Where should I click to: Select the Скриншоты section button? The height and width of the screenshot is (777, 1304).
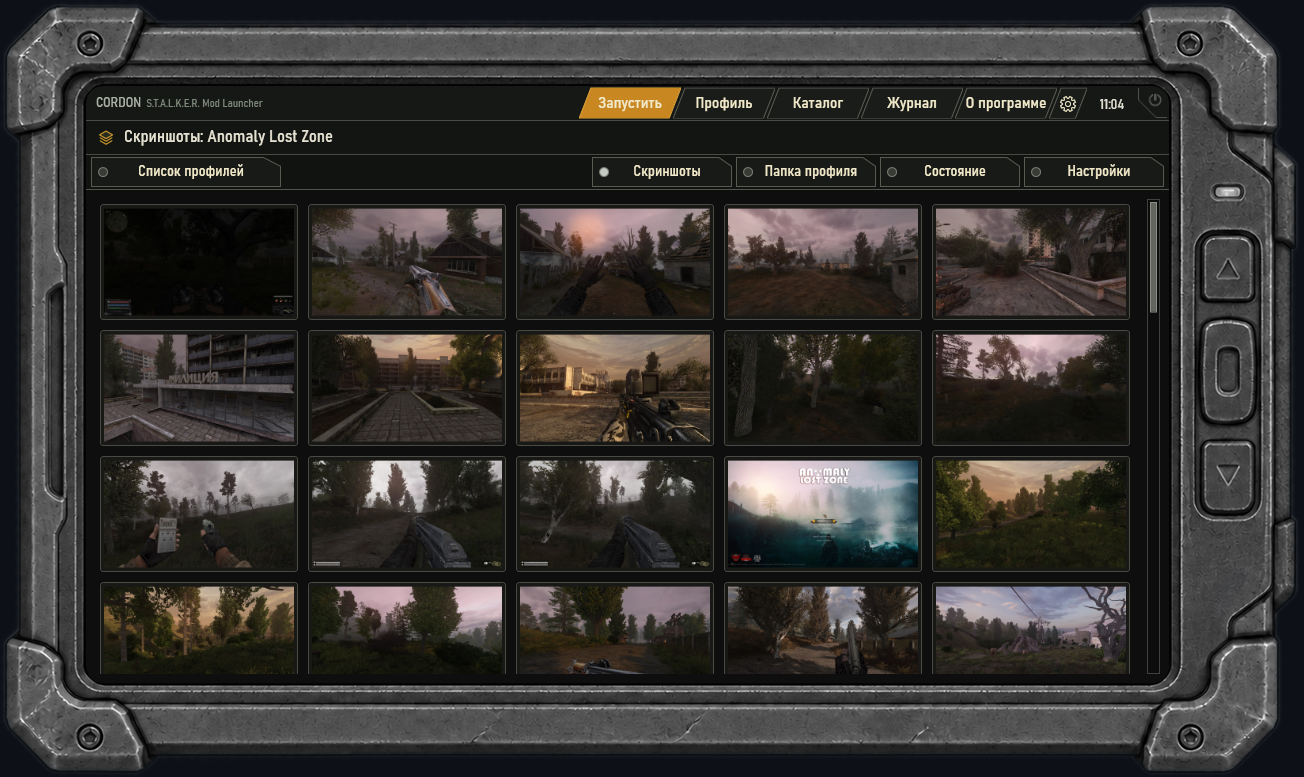(x=662, y=171)
